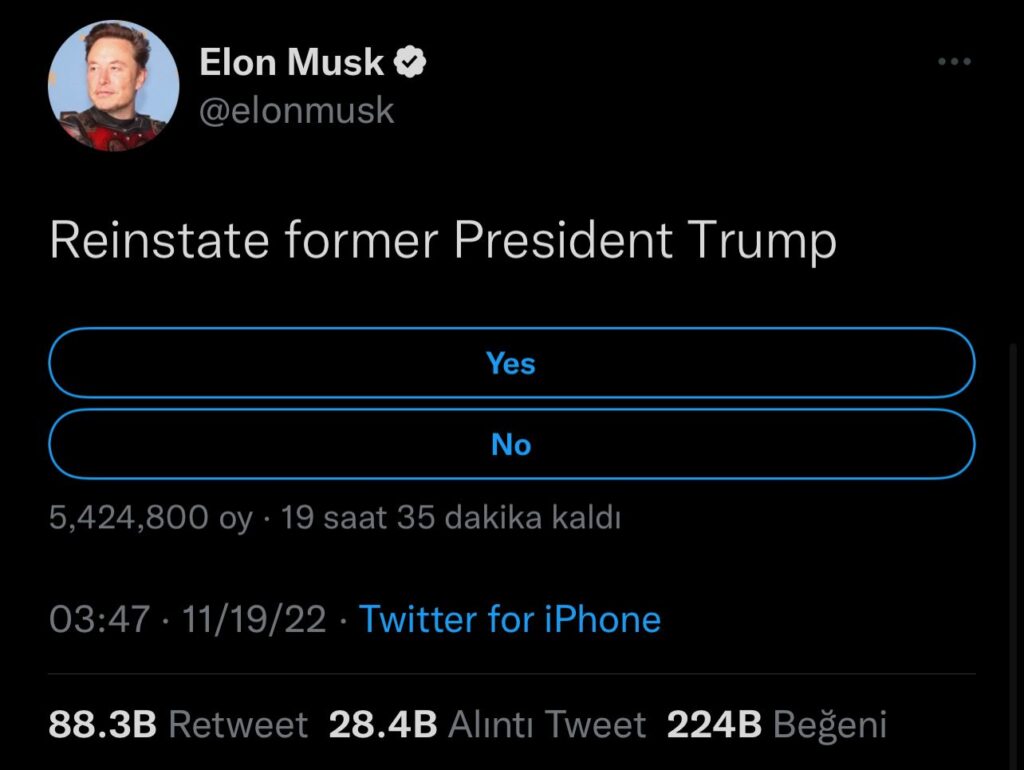Open the @elonmusk handle link
The width and height of the screenshot is (1024, 770).
[297, 110]
